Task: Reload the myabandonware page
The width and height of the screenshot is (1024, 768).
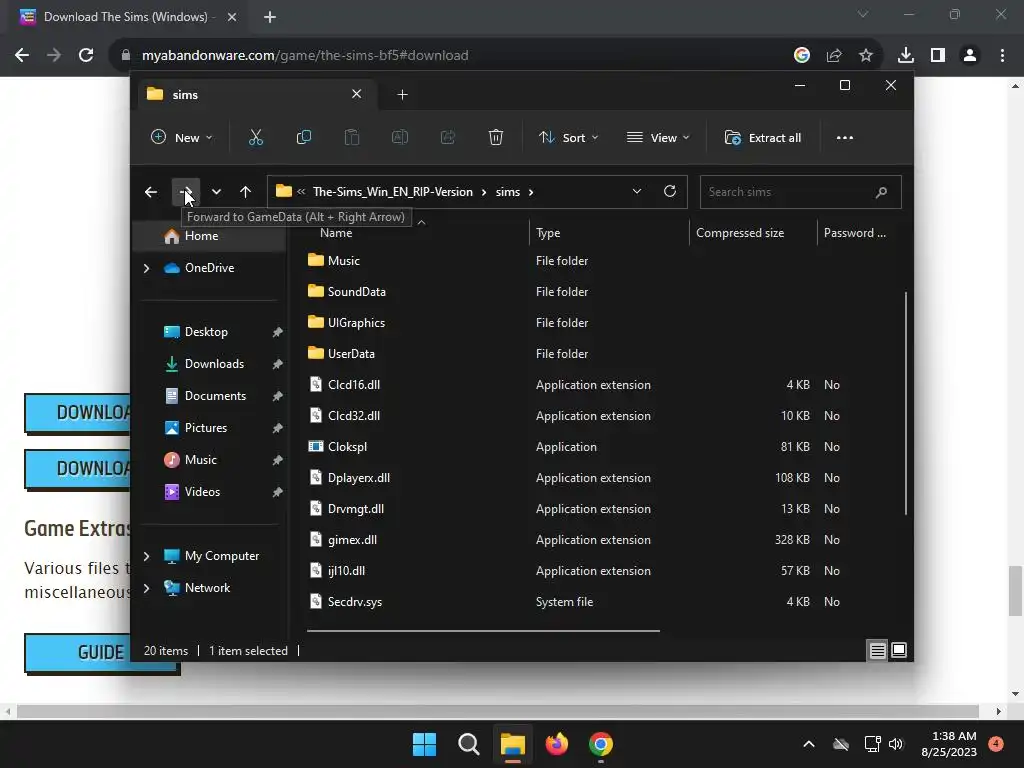Action: (x=86, y=56)
